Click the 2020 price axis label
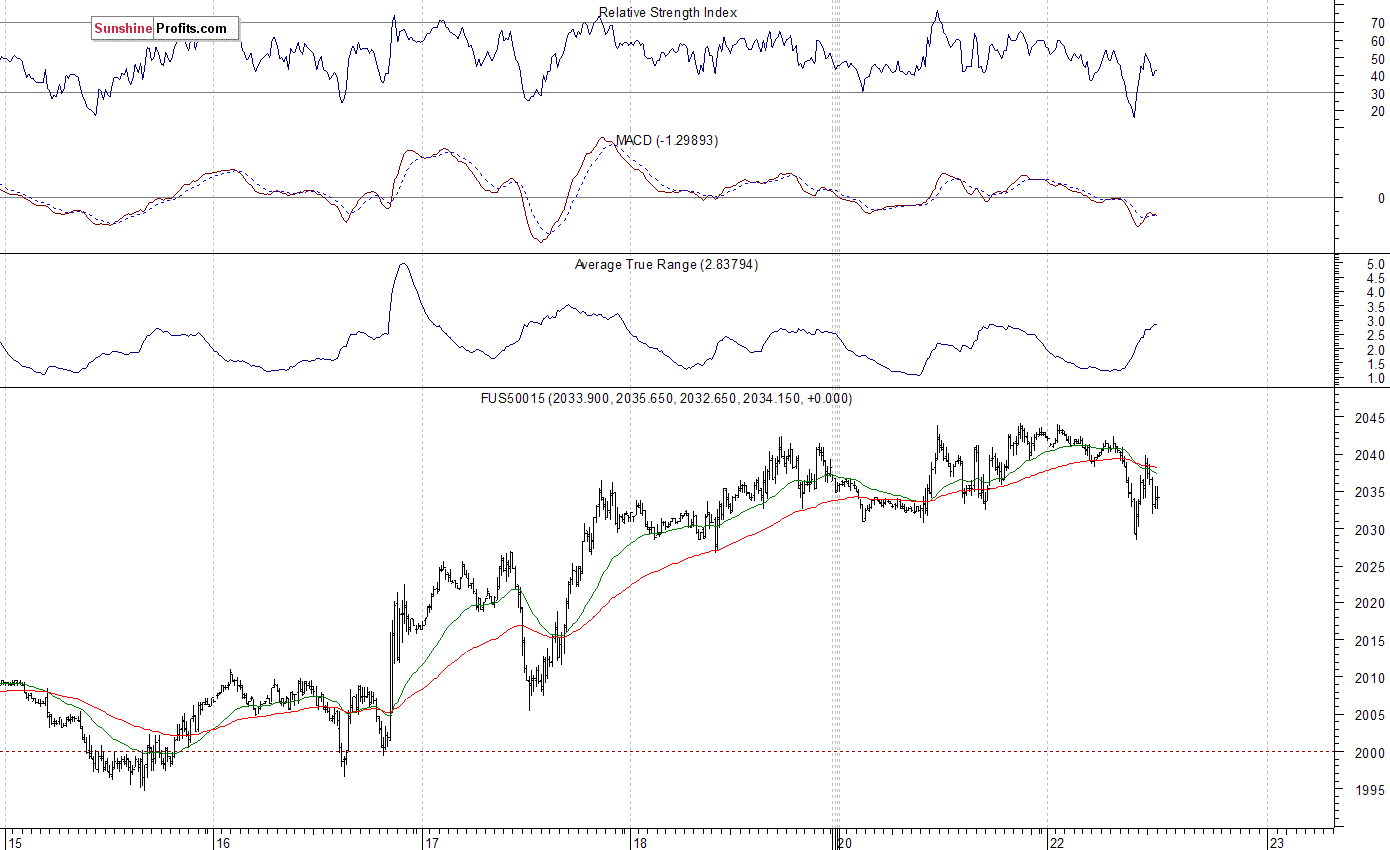Image resolution: width=1390 pixels, height=850 pixels. click(1371, 604)
